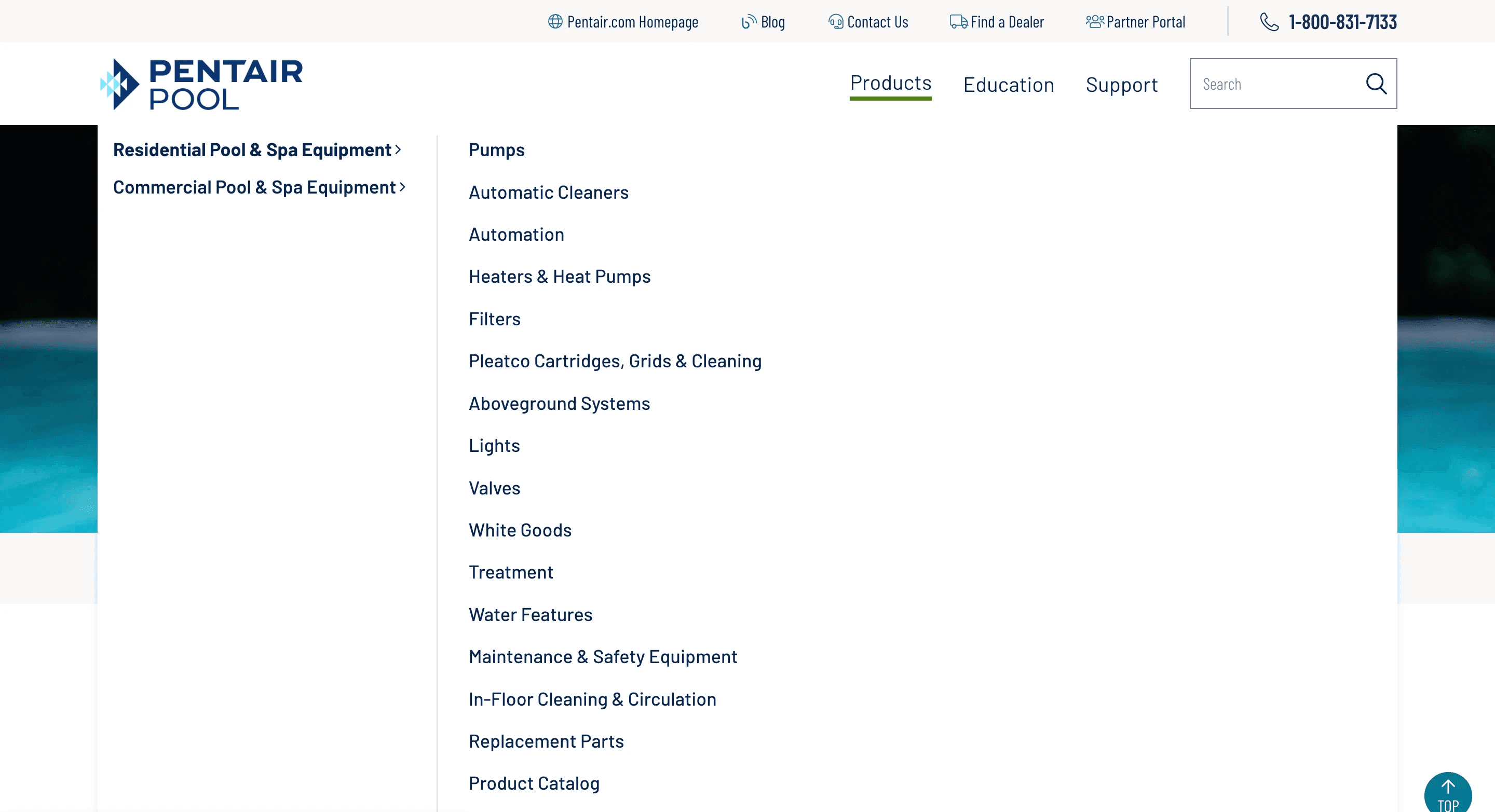The image size is (1495, 812).
Task: Click the phone handset icon
Action: 1269,21
